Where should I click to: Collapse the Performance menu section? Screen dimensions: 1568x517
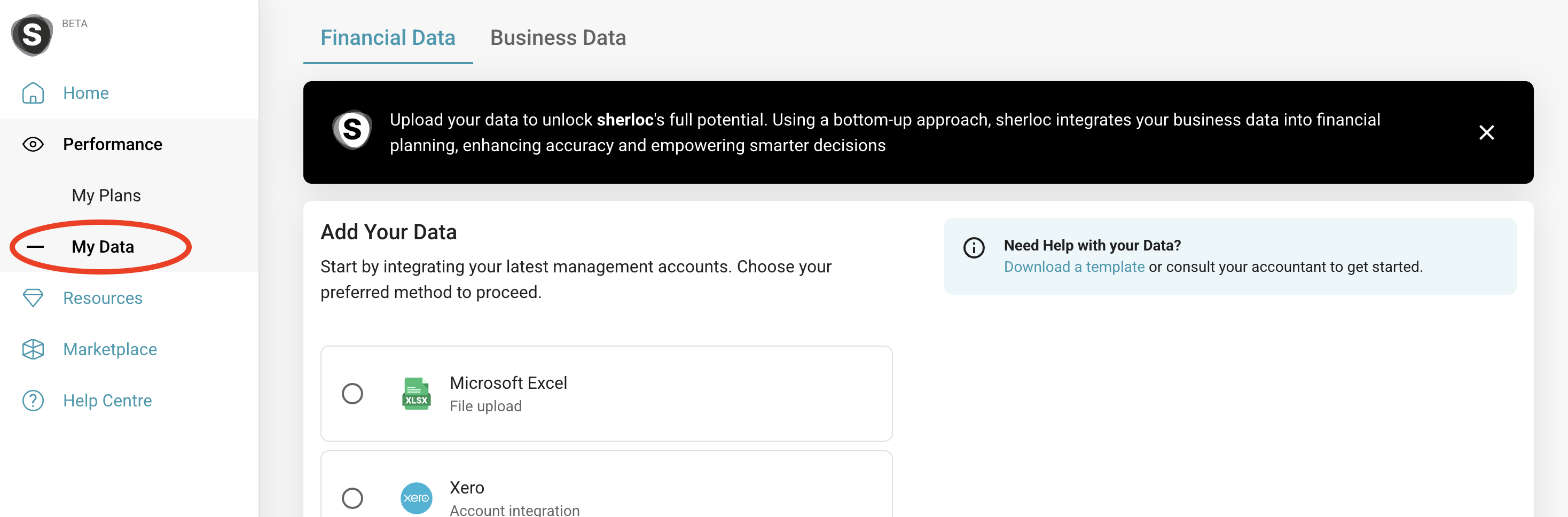pos(112,144)
